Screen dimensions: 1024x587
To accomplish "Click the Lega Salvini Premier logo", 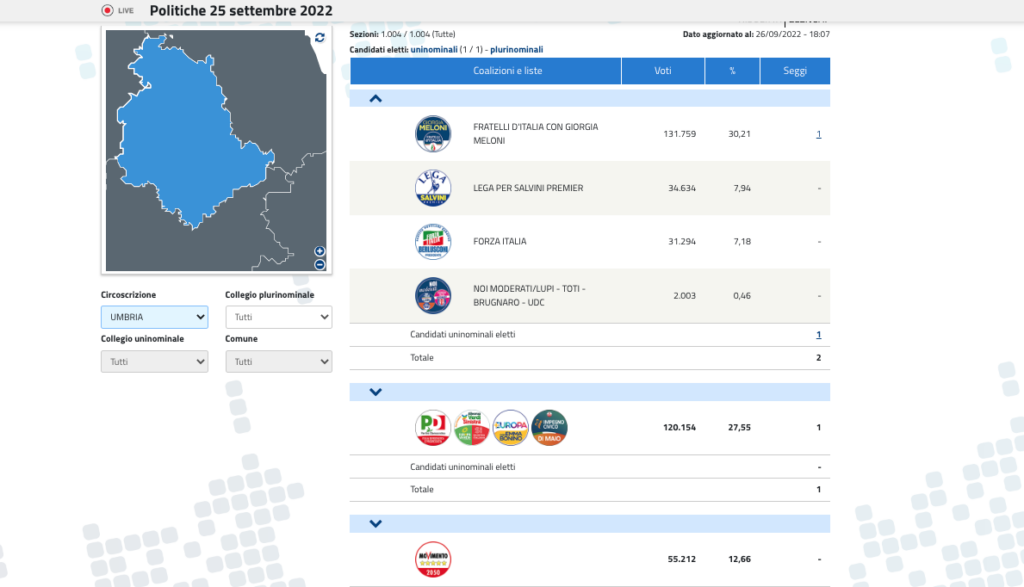I will click(433, 188).
